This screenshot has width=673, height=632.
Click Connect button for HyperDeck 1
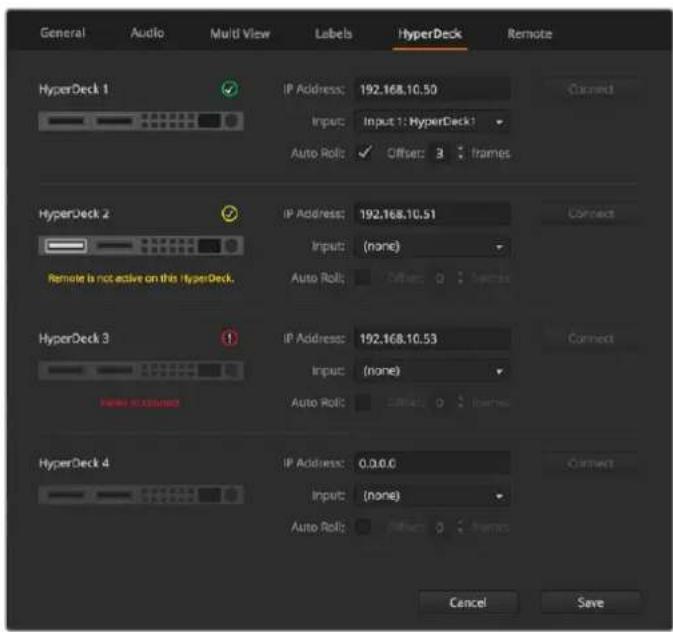tap(591, 89)
